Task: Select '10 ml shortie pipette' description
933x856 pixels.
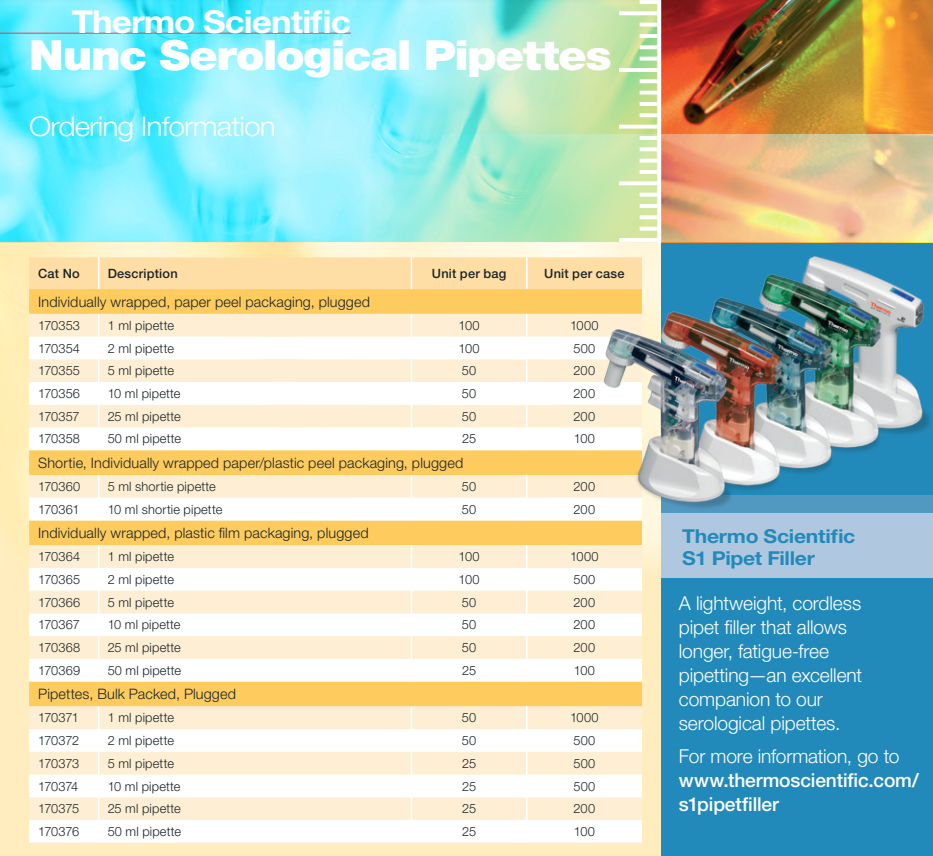Action: (x=165, y=510)
